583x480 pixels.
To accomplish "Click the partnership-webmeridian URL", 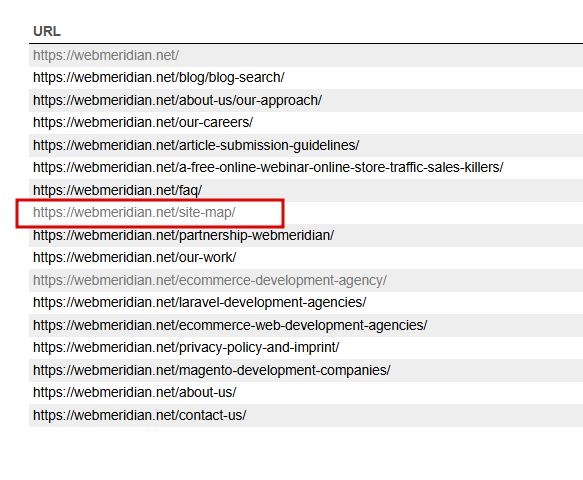I will [x=184, y=235].
